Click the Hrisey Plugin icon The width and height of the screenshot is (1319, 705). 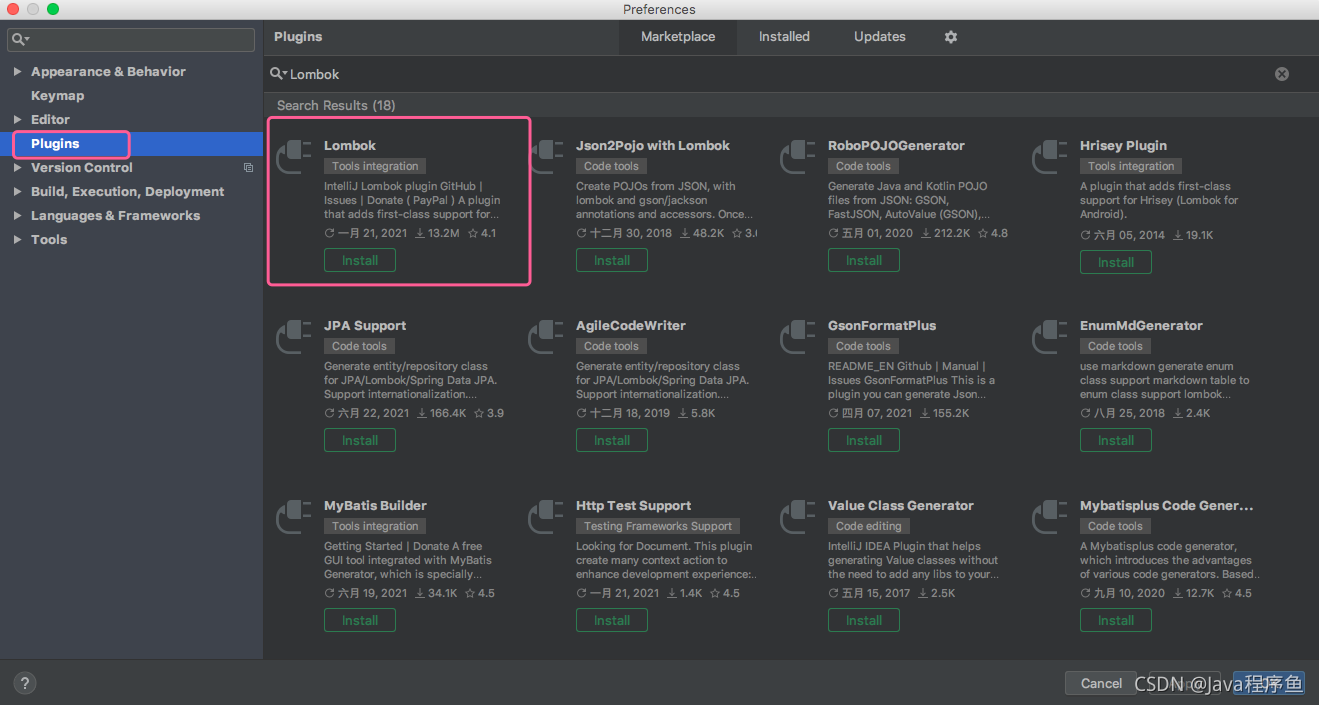click(1050, 158)
